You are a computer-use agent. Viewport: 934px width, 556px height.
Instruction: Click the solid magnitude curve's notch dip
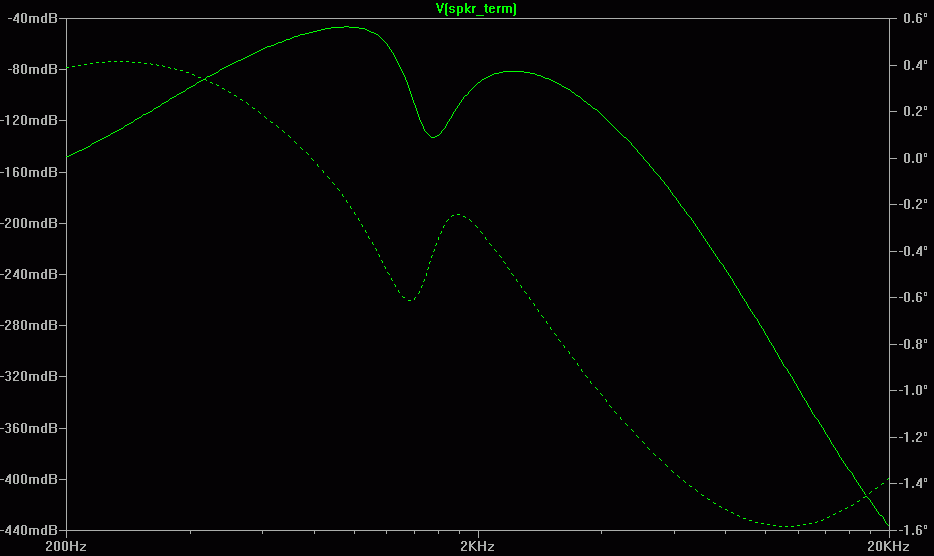tap(433, 137)
